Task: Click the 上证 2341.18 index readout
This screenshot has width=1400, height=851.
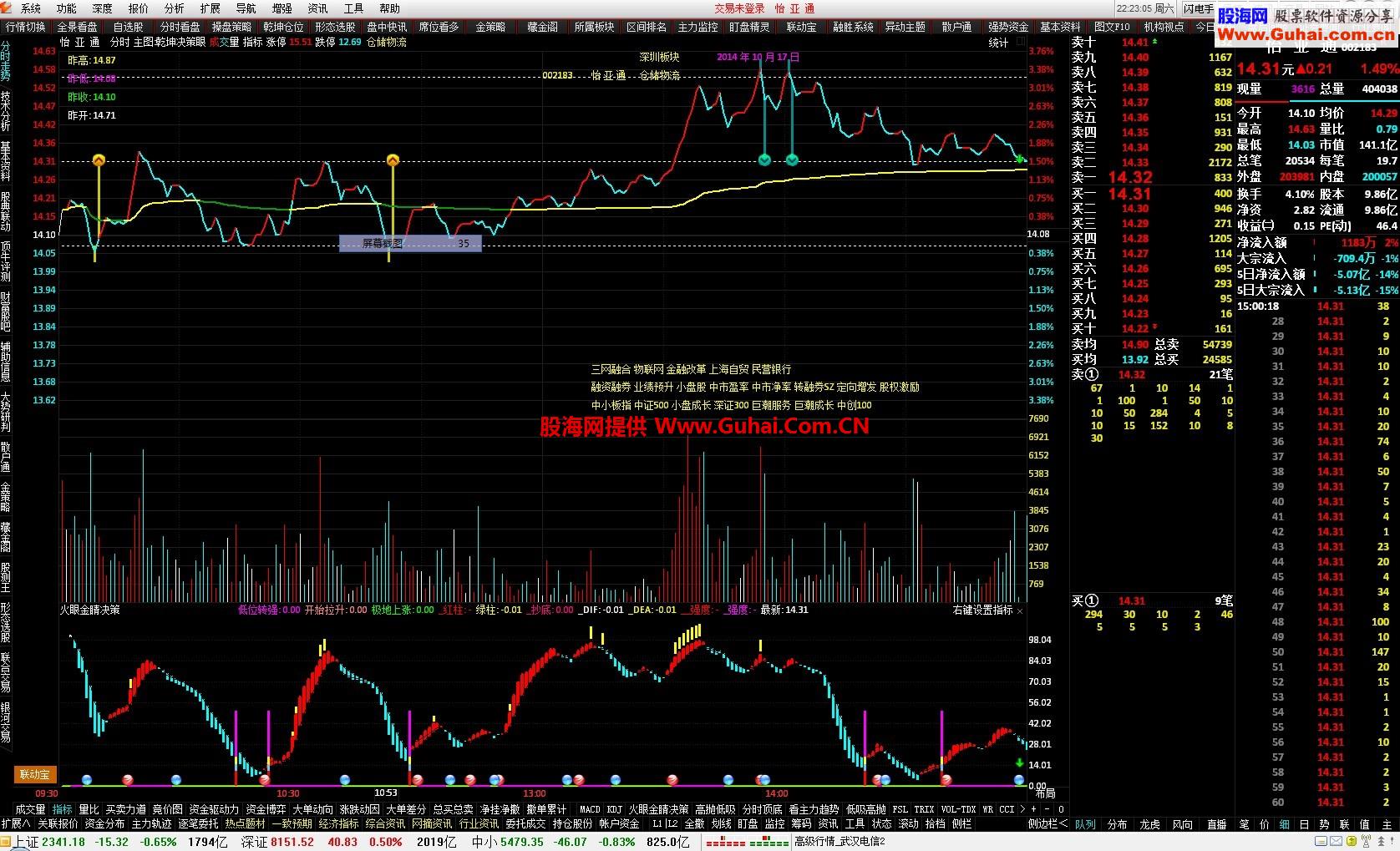Action: (x=50, y=842)
